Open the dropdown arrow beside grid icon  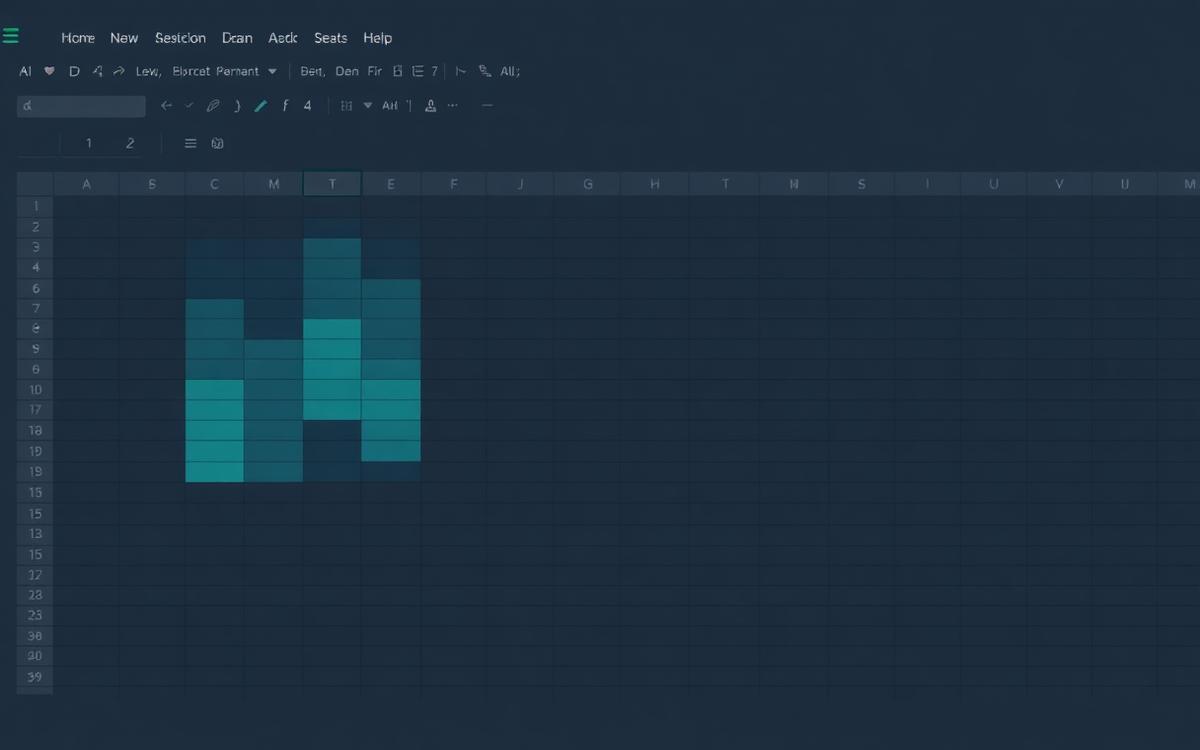pos(368,105)
